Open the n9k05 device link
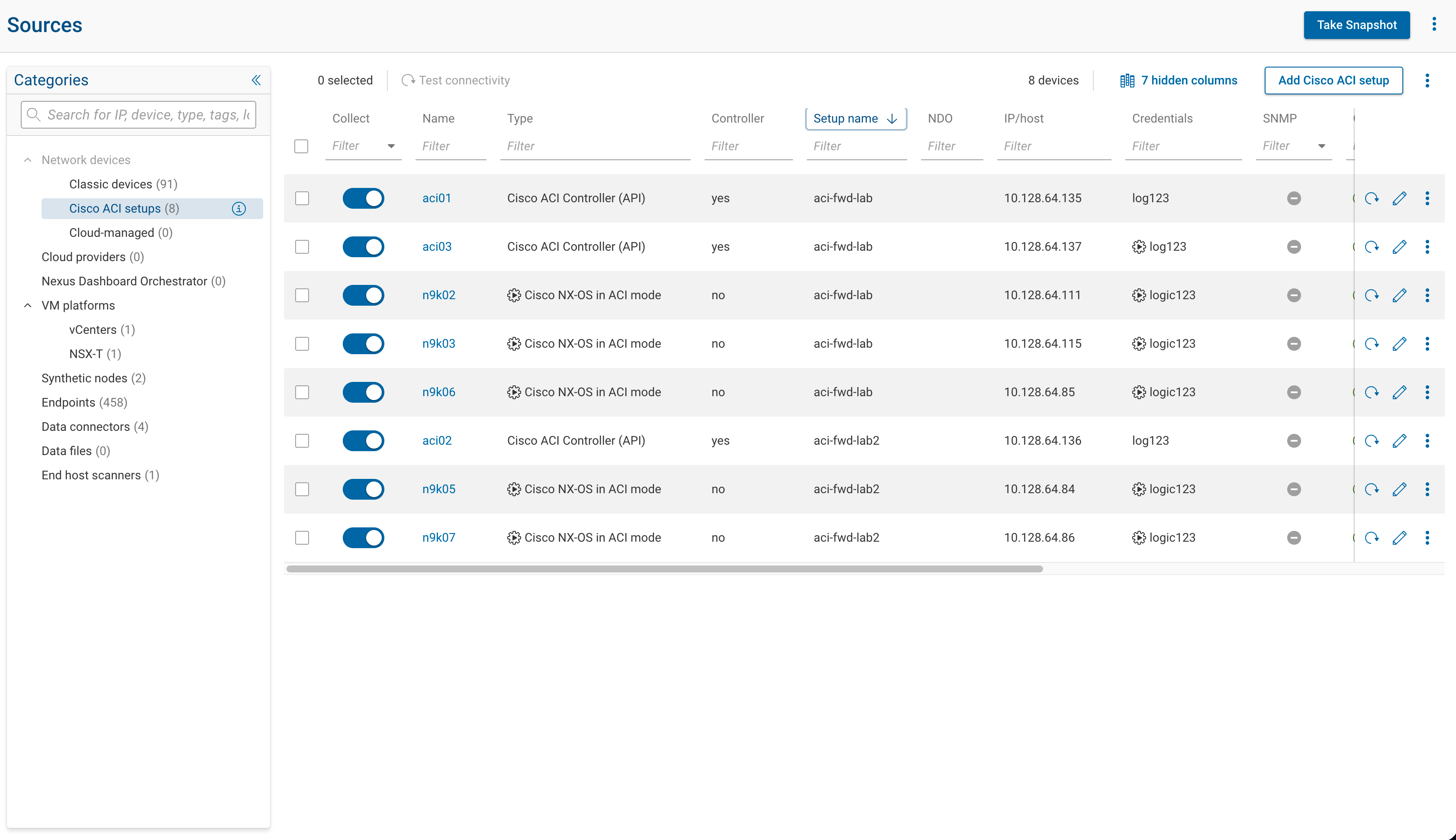The image size is (1456, 840). [x=439, y=489]
